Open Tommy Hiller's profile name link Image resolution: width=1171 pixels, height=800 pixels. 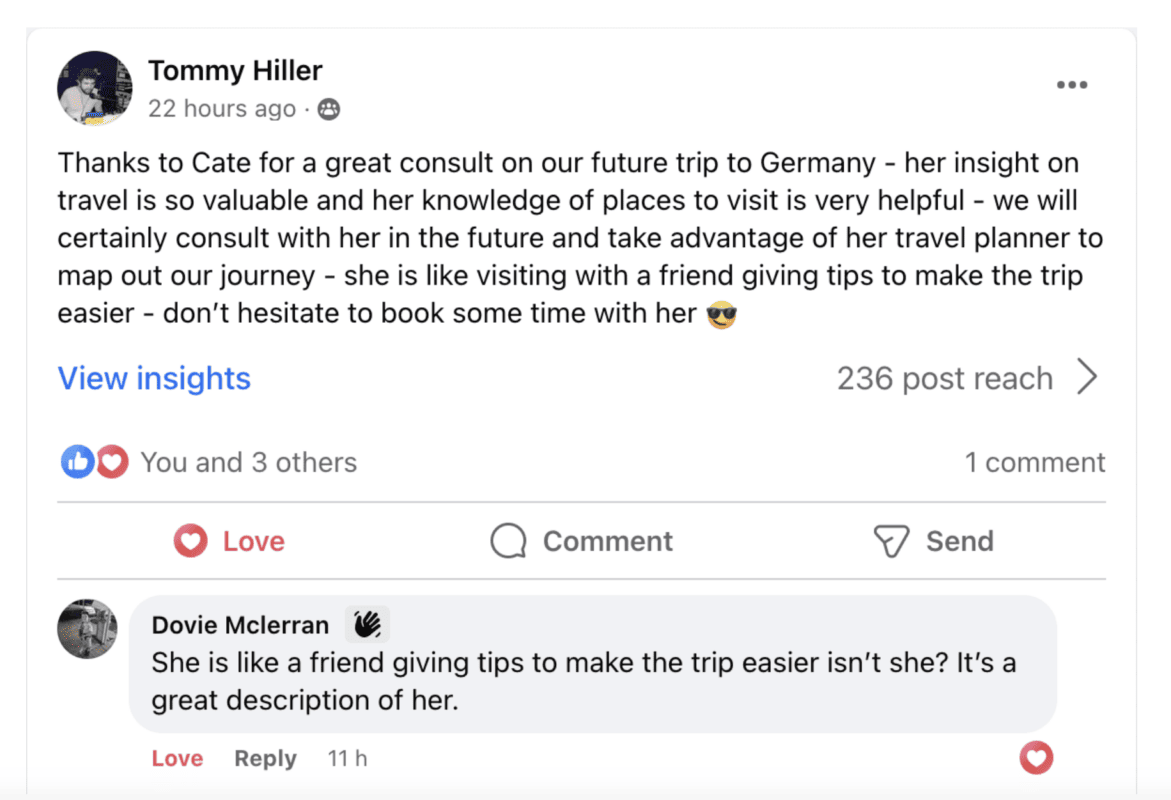235,71
